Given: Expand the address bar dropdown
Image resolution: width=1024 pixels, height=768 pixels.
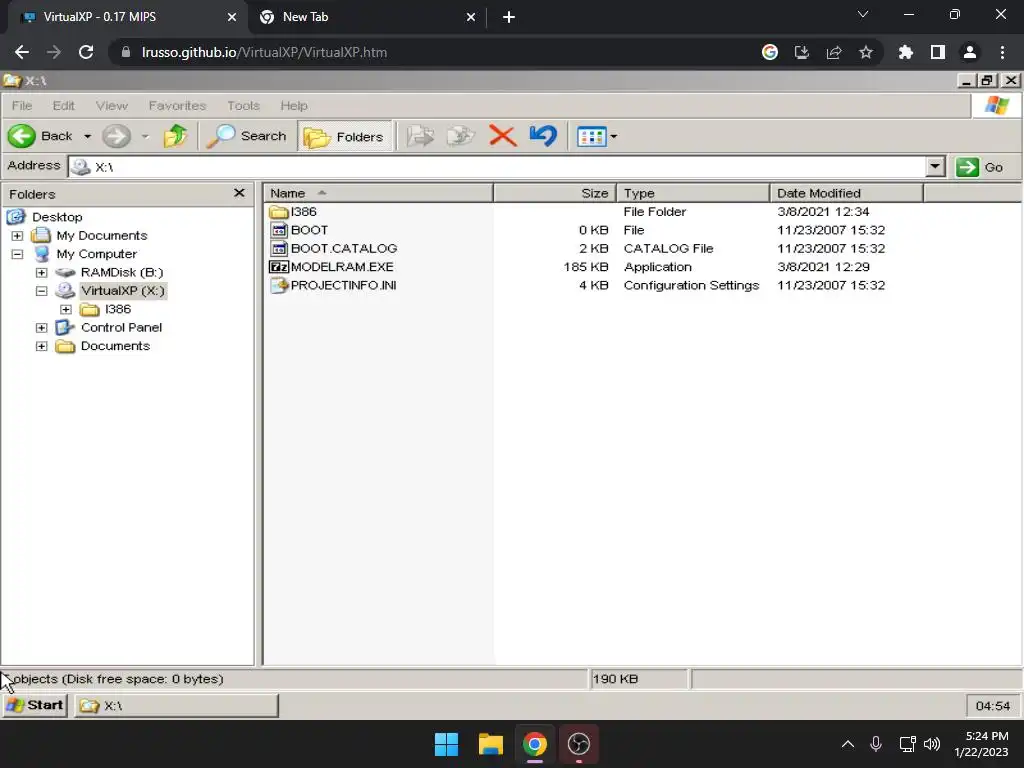Looking at the screenshot, I should pyautogui.click(x=935, y=167).
